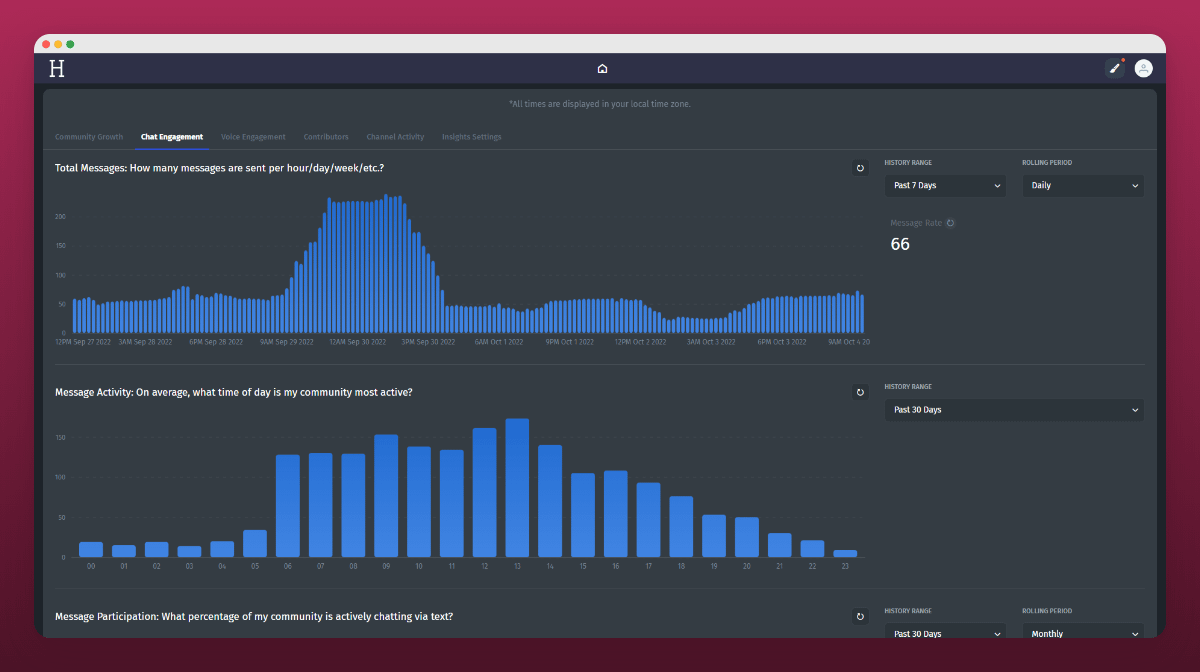Click the hour 06 bar in Message Activity
The width and height of the screenshot is (1200, 672).
pos(288,506)
